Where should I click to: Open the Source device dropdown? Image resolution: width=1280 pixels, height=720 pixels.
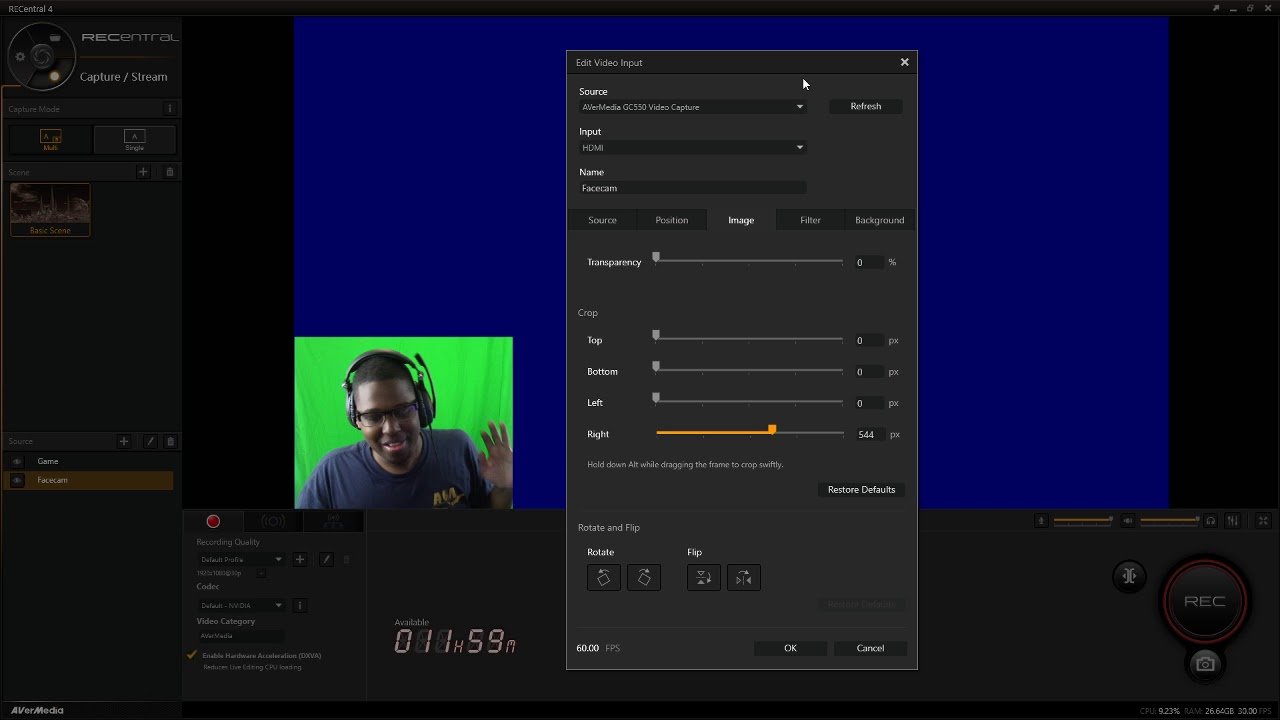click(x=692, y=107)
